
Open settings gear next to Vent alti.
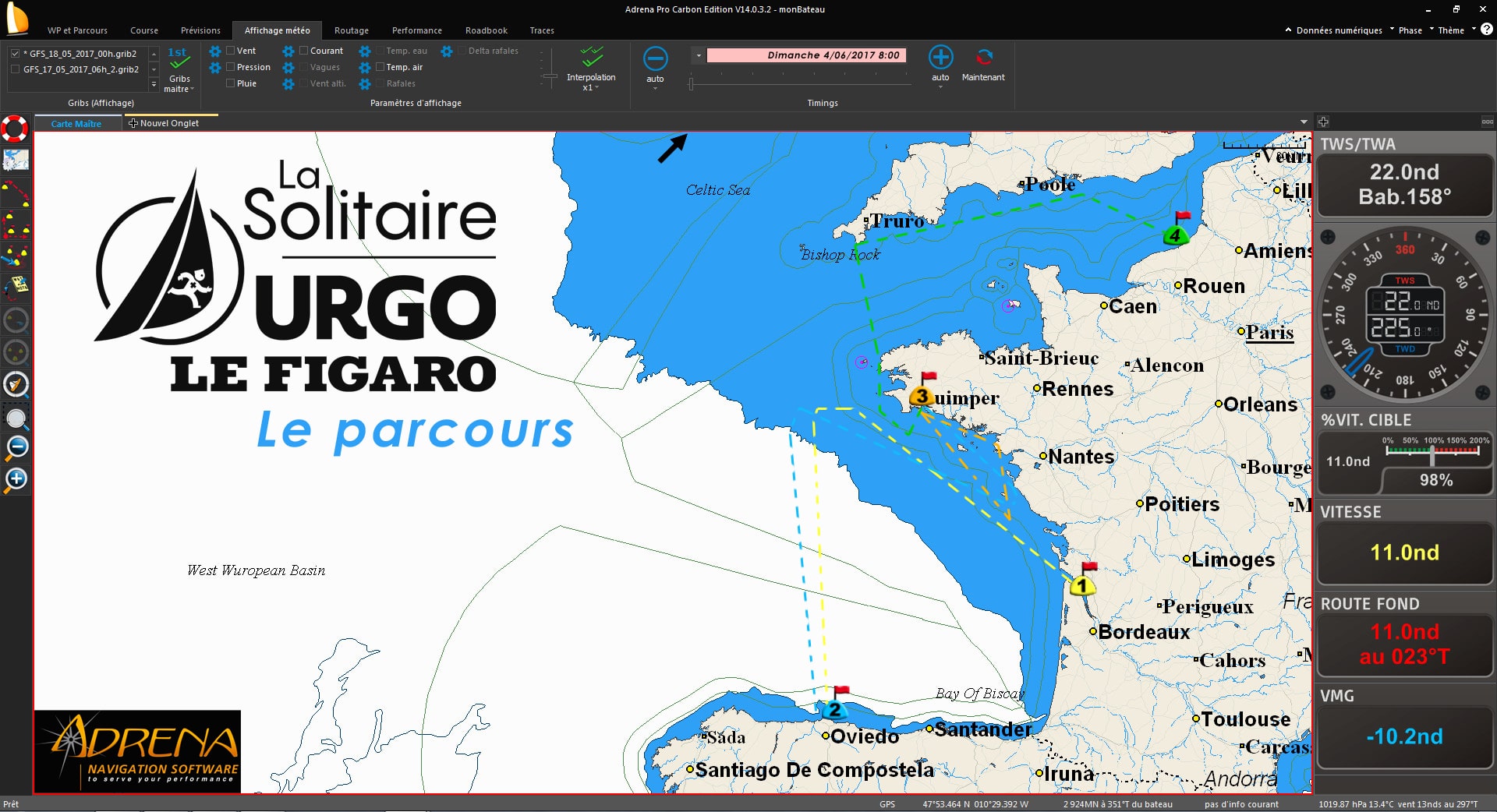(288, 83)
